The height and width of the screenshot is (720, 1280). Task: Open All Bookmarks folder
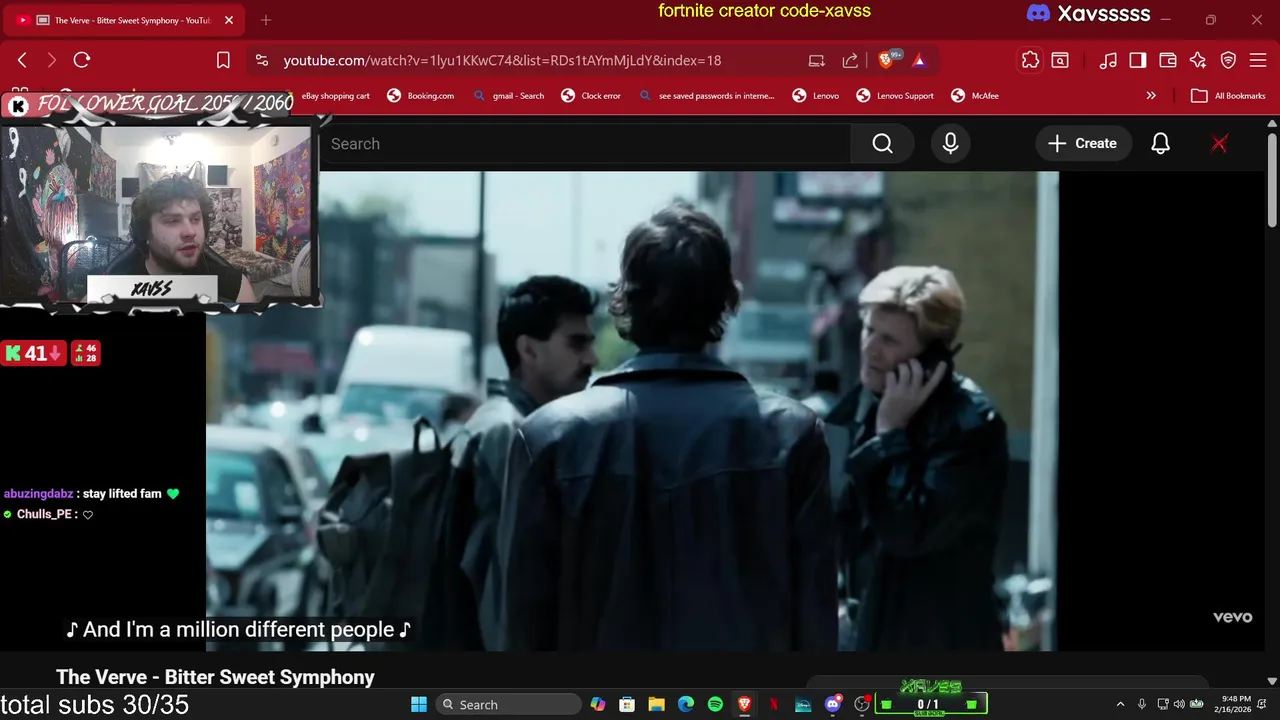pyautogui.click(x=1228, y=96)
